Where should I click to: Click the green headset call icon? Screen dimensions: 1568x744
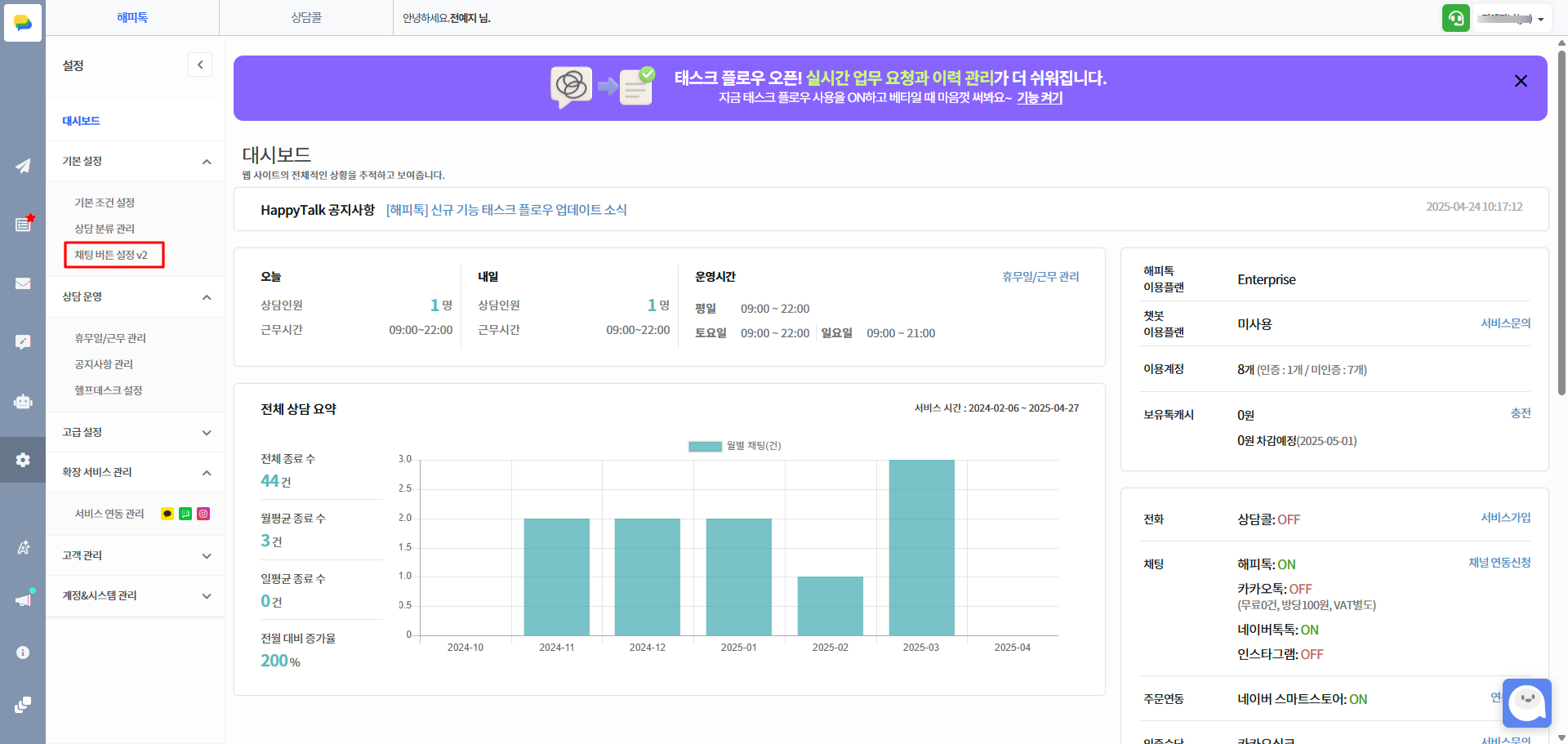tap(1456, 18)
